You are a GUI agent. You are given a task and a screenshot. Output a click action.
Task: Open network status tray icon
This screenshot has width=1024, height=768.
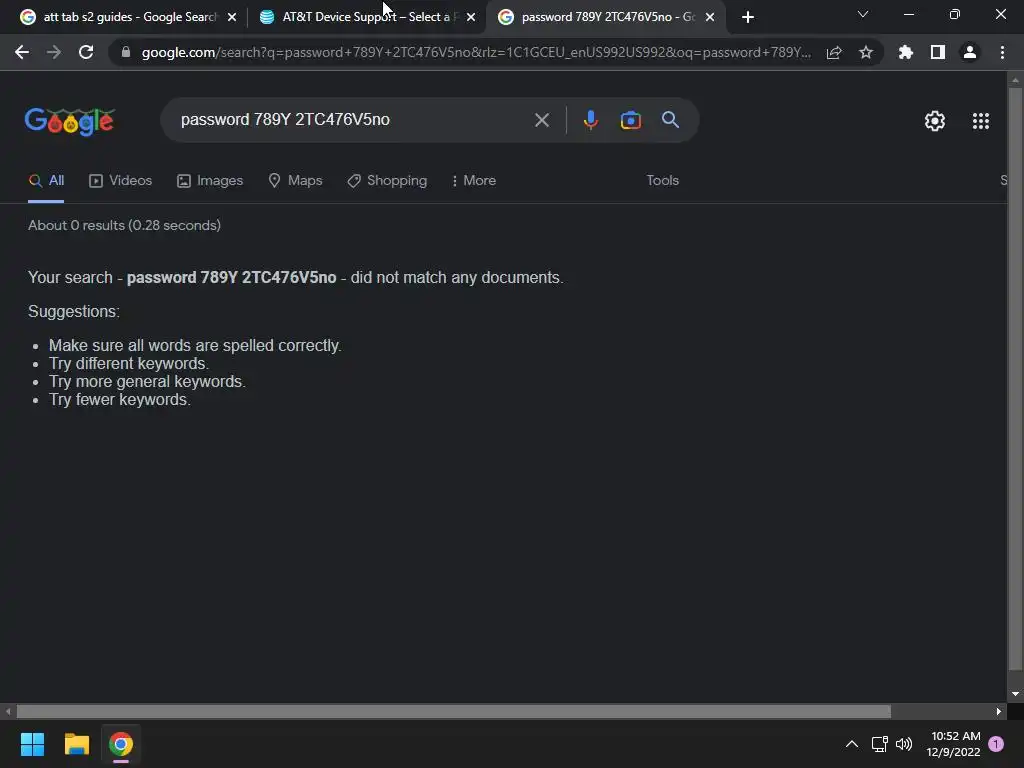[879, 744]
